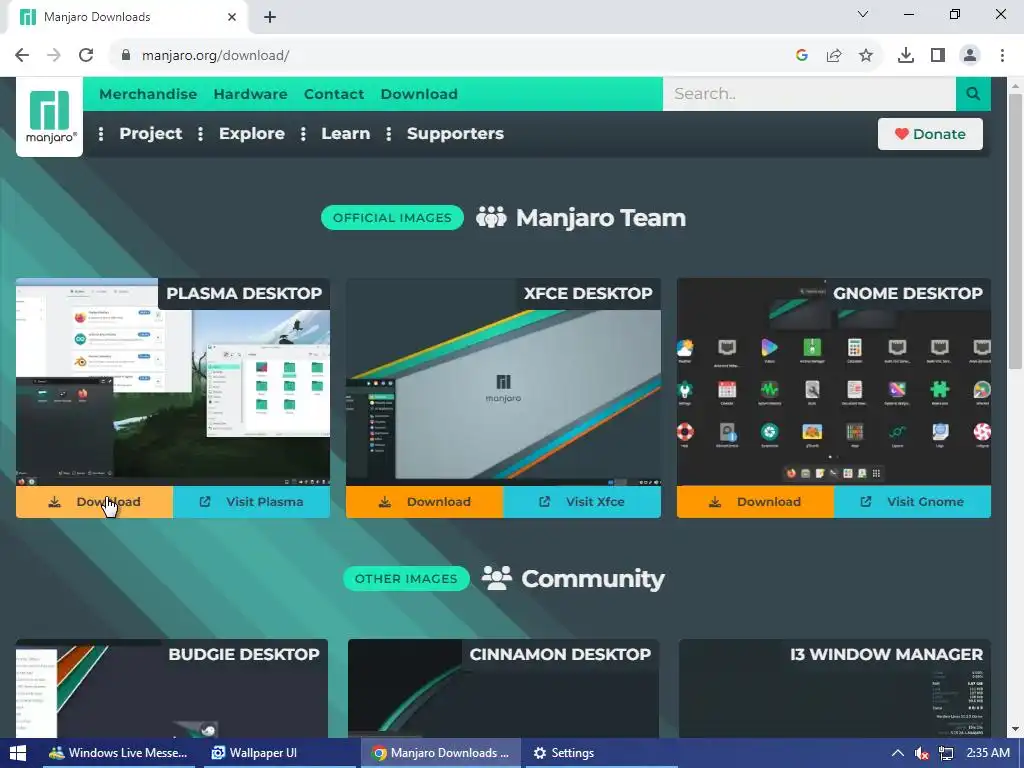Expand the Explore menu

(x=251, y=133)
